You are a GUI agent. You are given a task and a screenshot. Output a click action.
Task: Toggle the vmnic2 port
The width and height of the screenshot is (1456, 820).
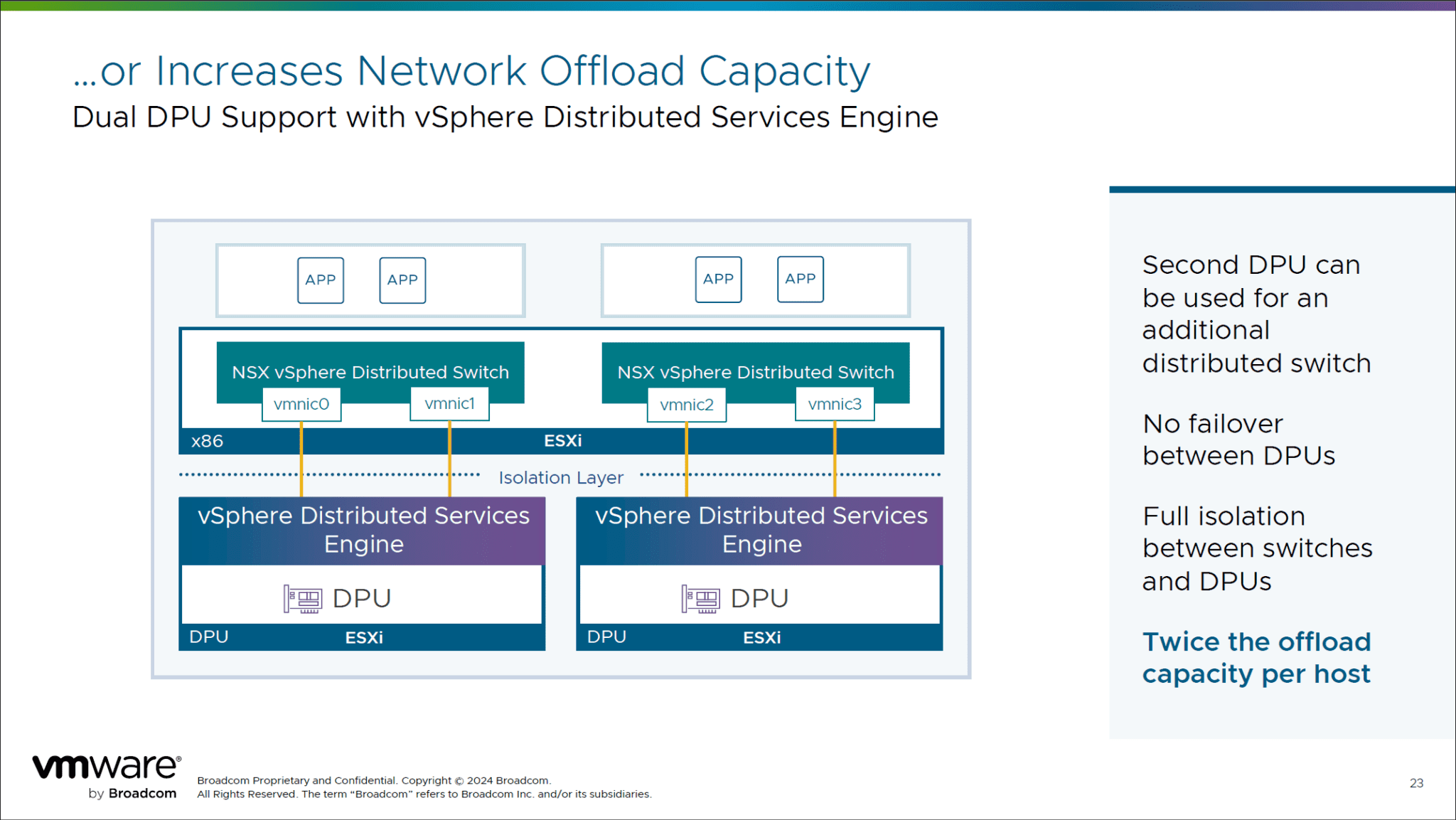click(x=686, y=404)
